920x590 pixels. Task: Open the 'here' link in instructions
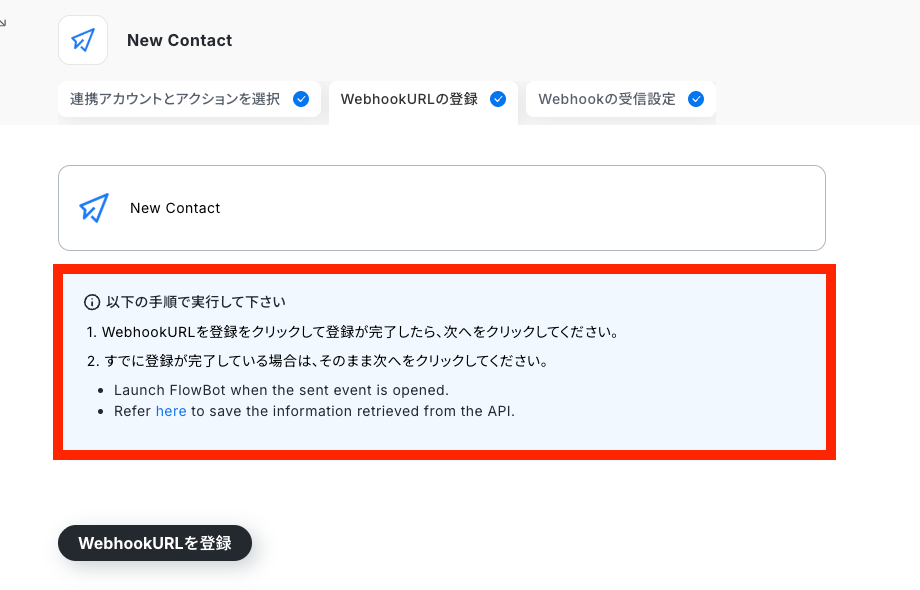[171, 411]
